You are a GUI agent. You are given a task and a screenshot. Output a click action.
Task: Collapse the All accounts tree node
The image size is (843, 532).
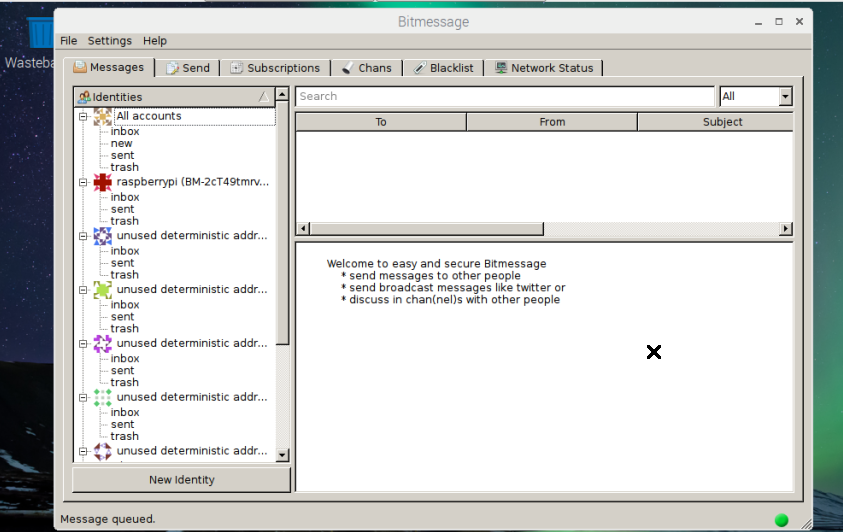[83, 117]
